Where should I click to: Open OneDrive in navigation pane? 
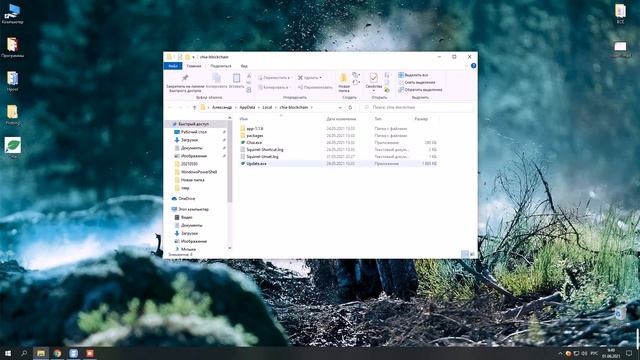coord(187,198)
